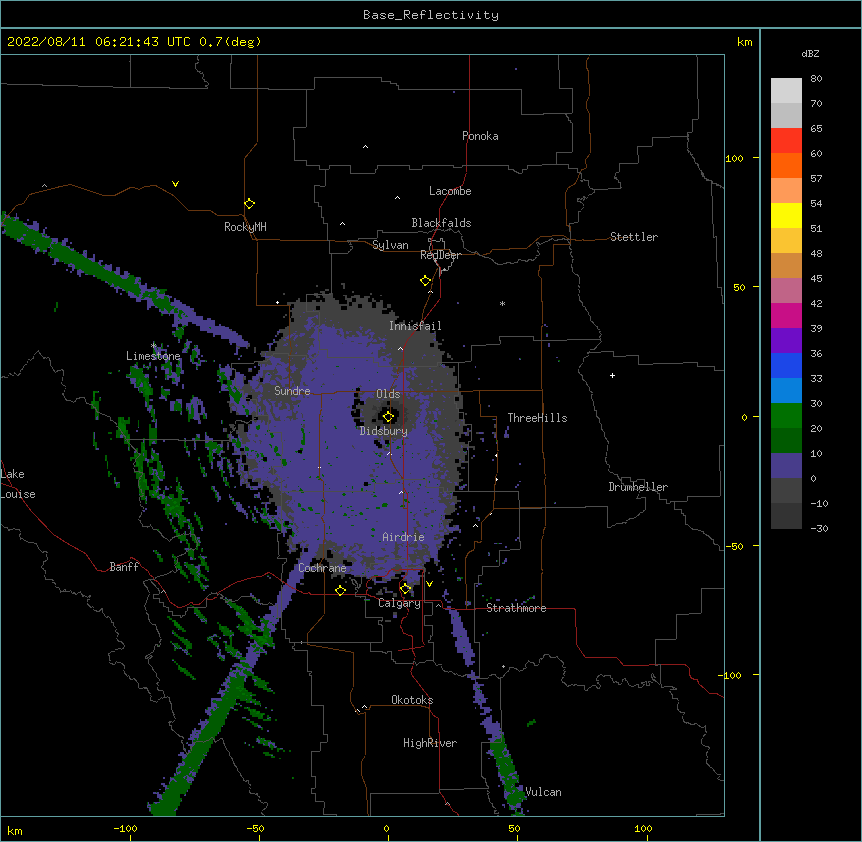Click the Cochrane label

[322, 568]
